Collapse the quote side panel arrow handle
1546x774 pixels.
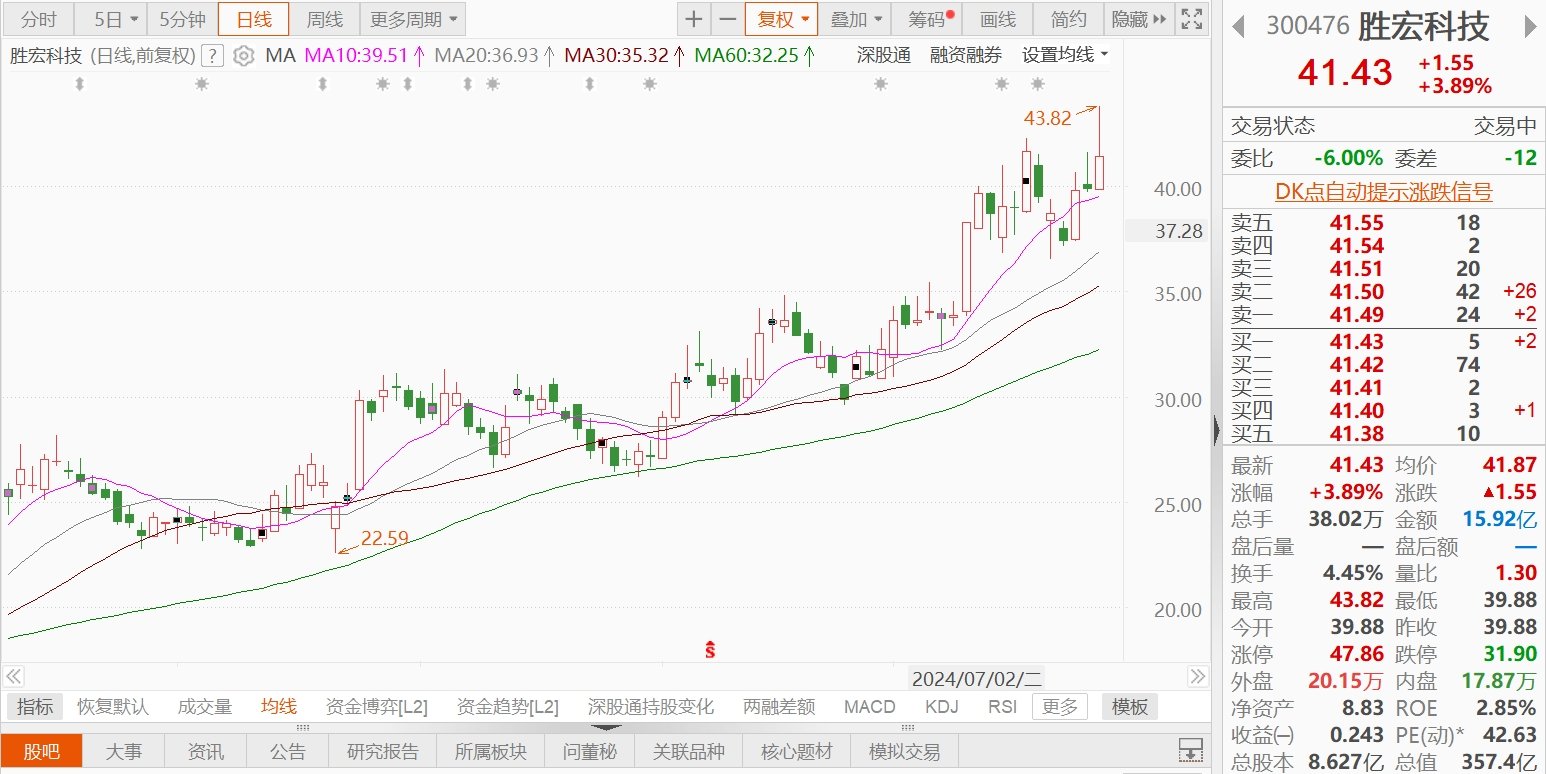coord(1216,430)
